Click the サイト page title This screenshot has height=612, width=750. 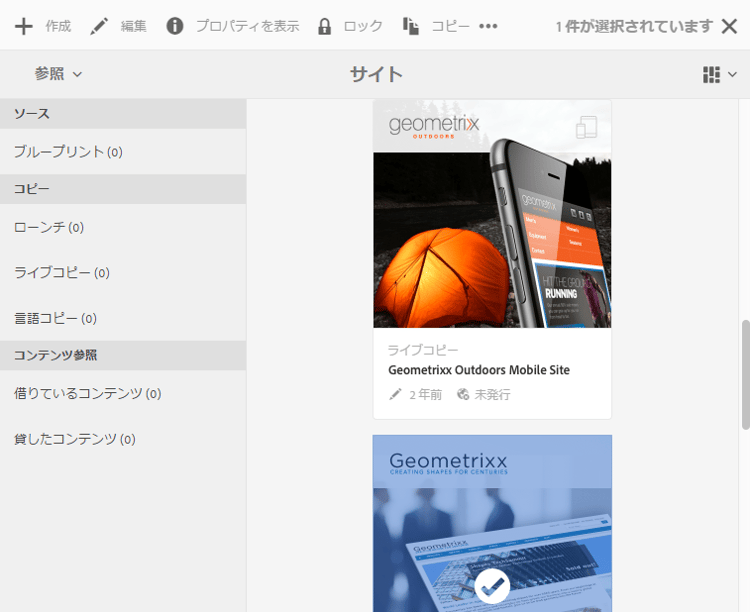click(376, 75)
